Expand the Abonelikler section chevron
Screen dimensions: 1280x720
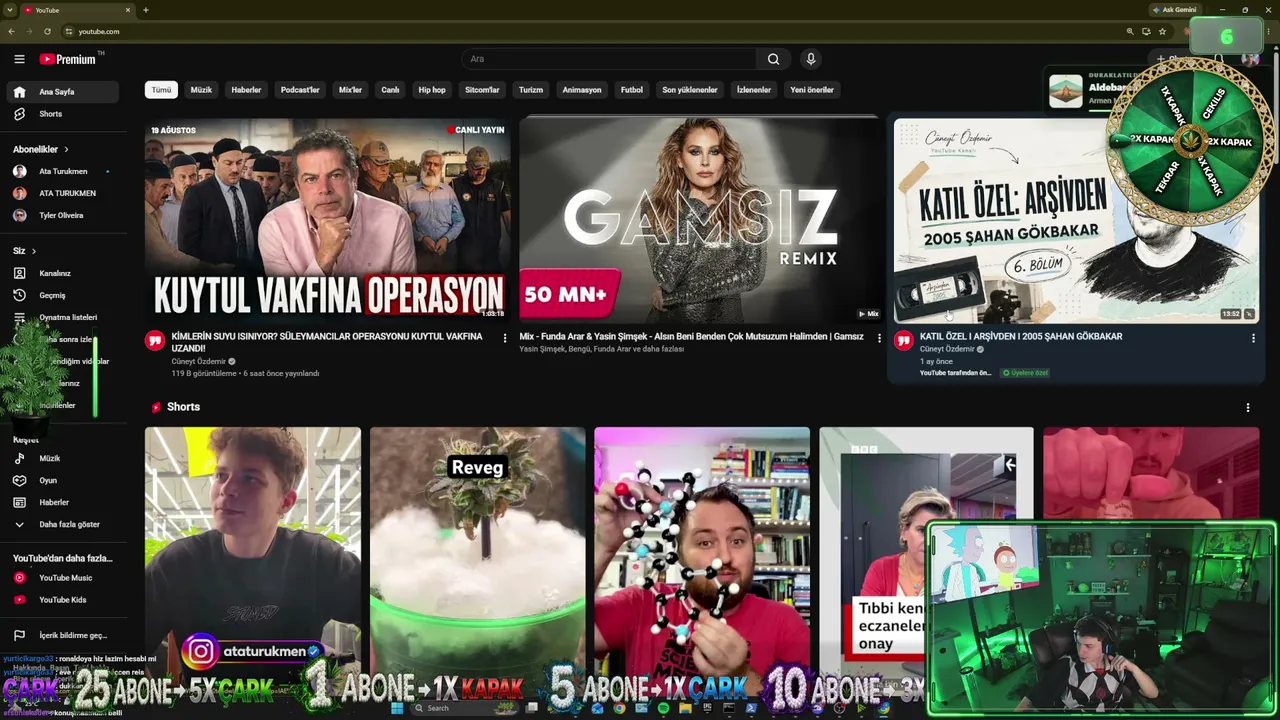tap(66, 150)
